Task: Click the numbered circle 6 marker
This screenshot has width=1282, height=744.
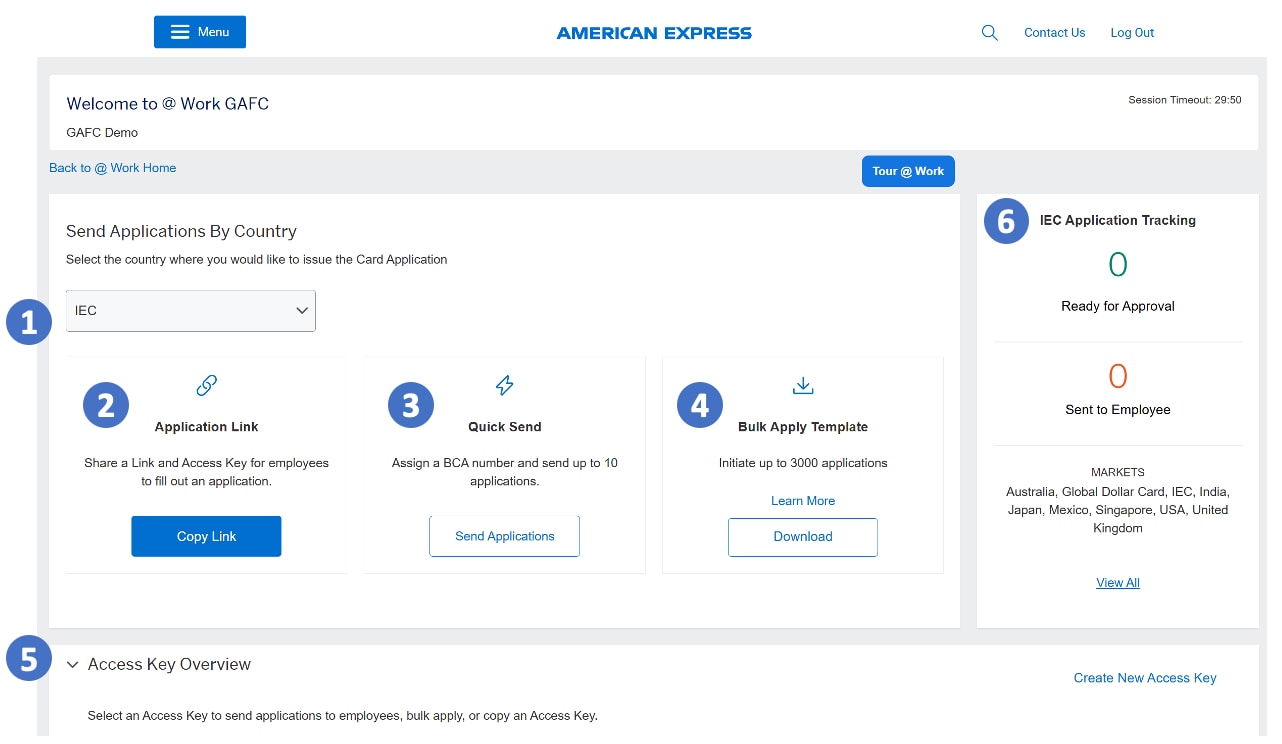Action: pos(1006,221)
